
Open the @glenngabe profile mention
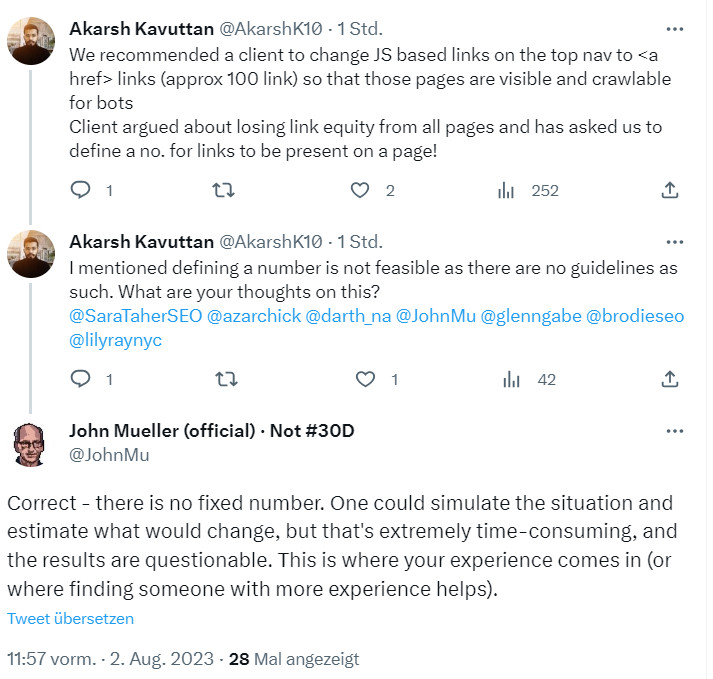click(x=530, y=315)
